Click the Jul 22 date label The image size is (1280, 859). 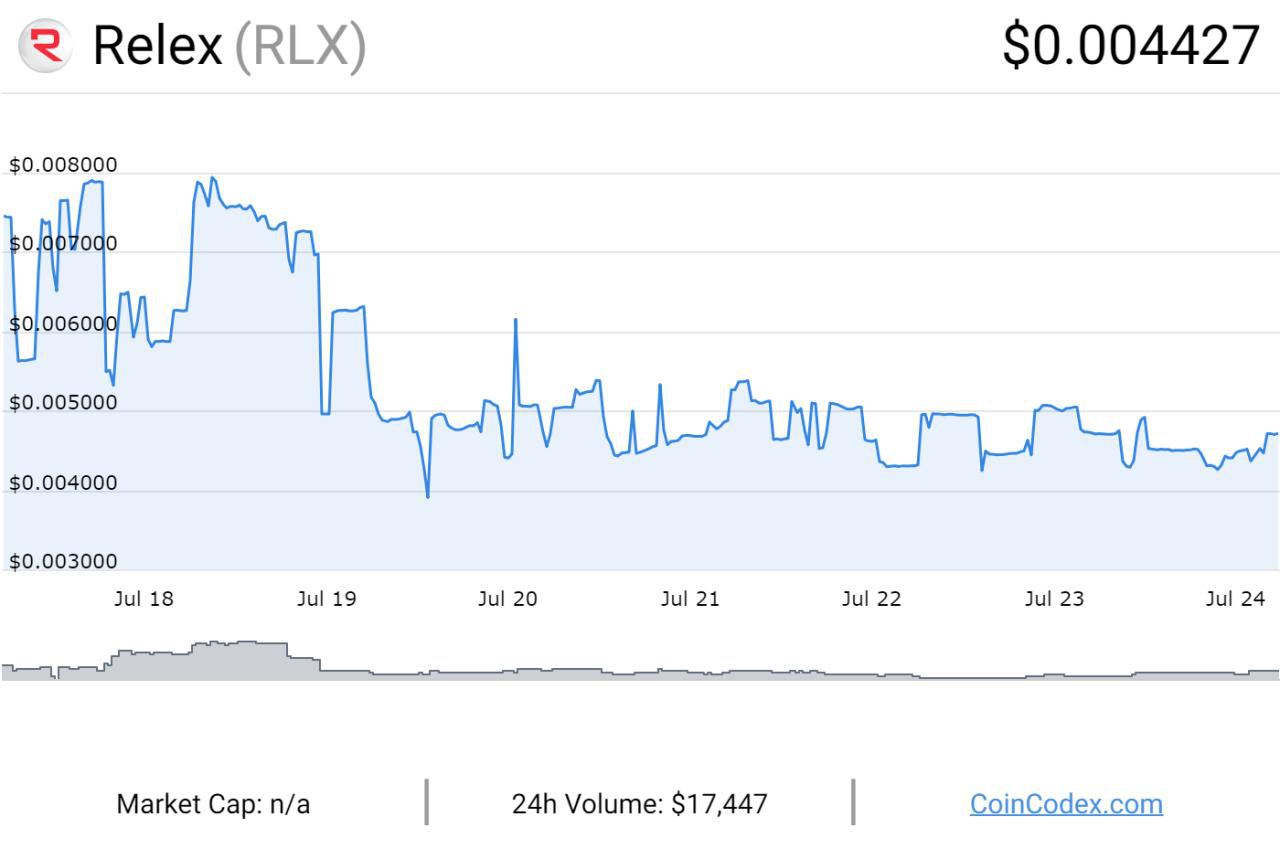[x=872, y=599]
